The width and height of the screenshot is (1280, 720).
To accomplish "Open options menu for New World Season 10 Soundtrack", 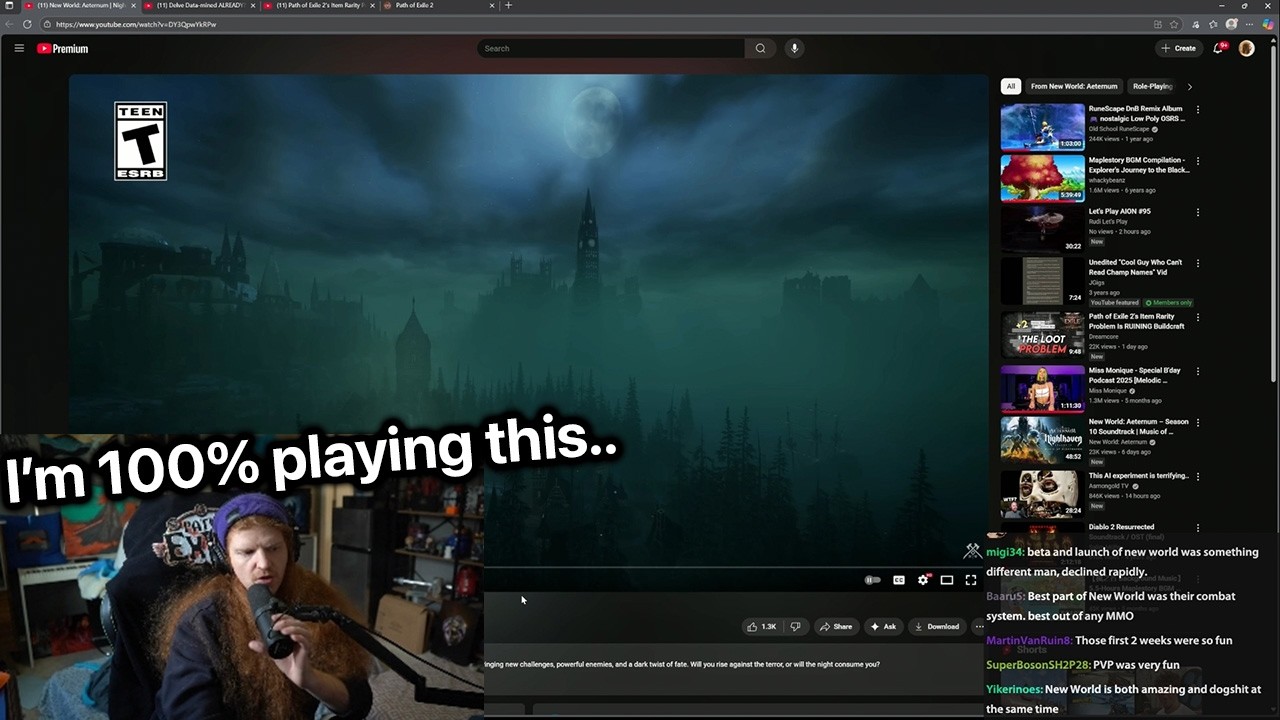I will click(1198, 422).
